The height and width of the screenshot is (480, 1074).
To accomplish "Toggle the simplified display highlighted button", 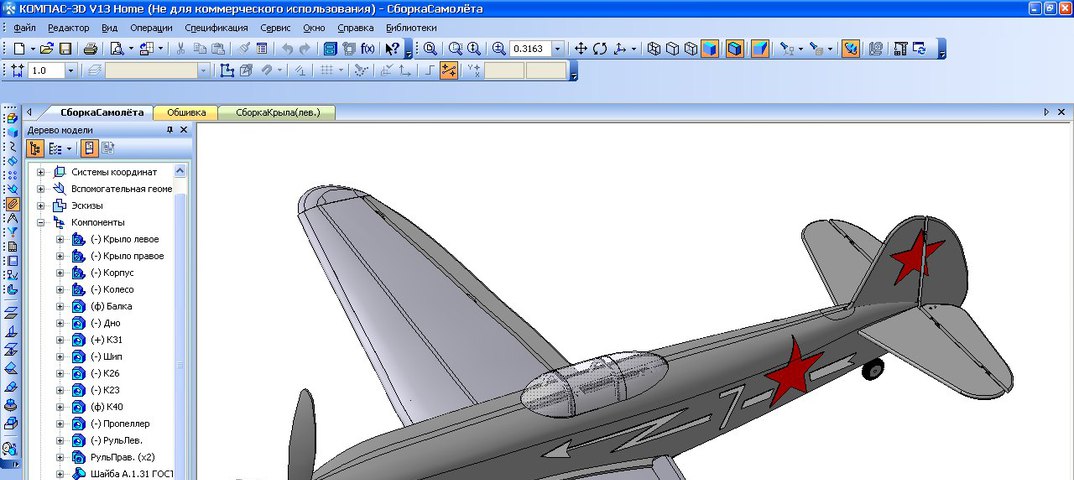I will pos(851,49).
